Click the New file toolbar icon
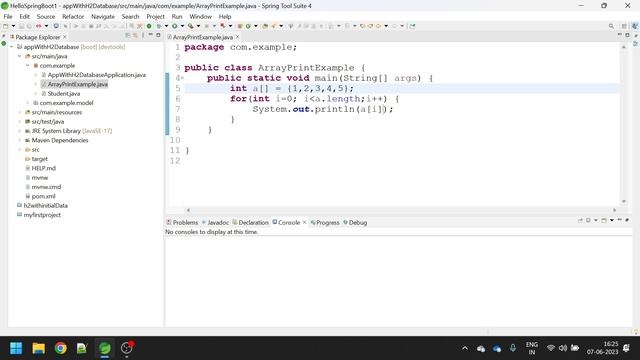Screen dimensions: 640x360 pyautogui.click(x=6, y=26)
